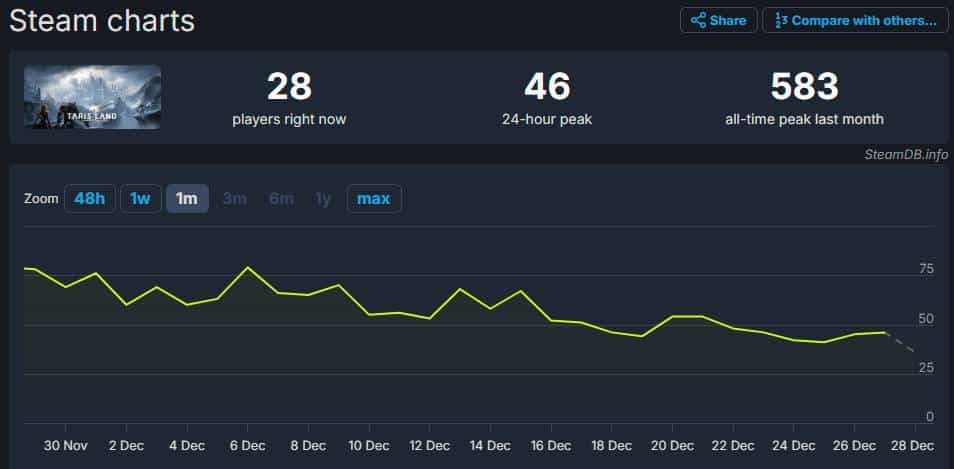Screen dimensions: 954x469
Task: Click the share icon beside Share
Action: tap(698, 20)
